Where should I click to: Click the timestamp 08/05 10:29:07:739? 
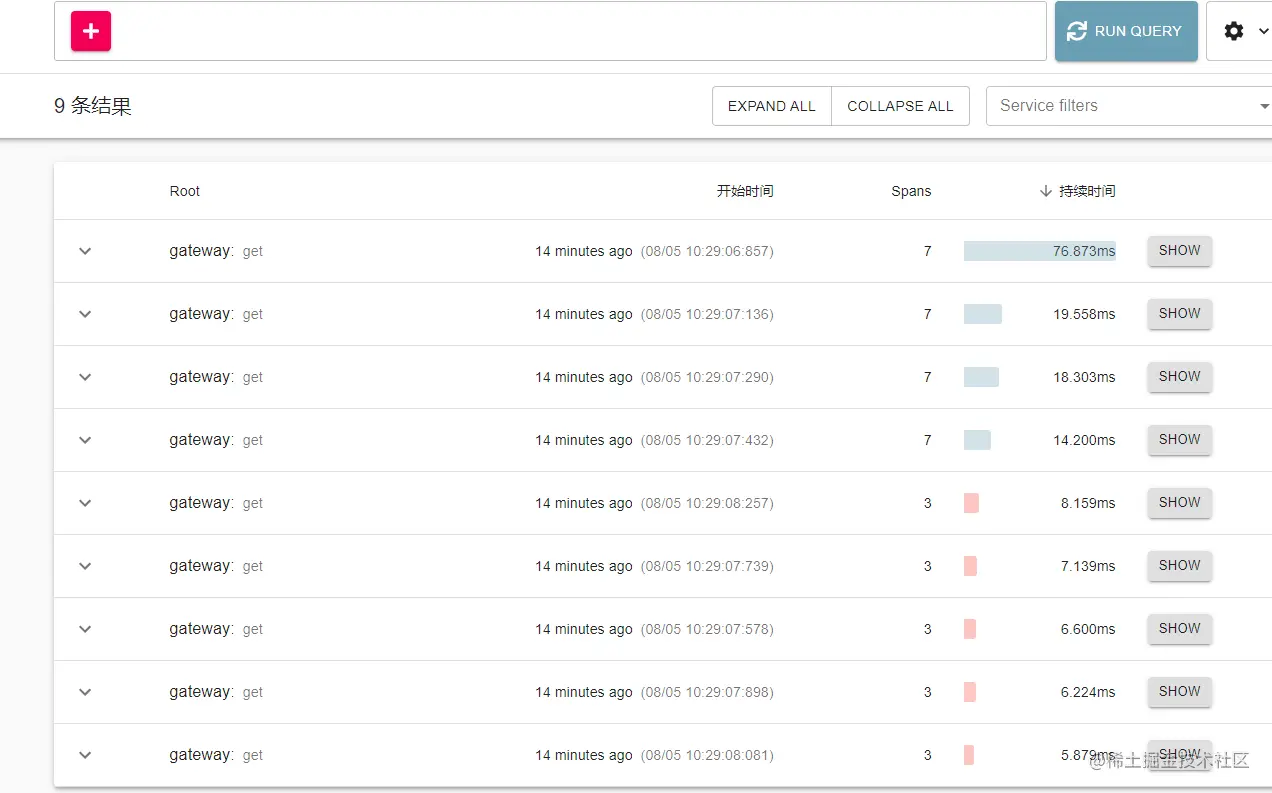(707, 566)
